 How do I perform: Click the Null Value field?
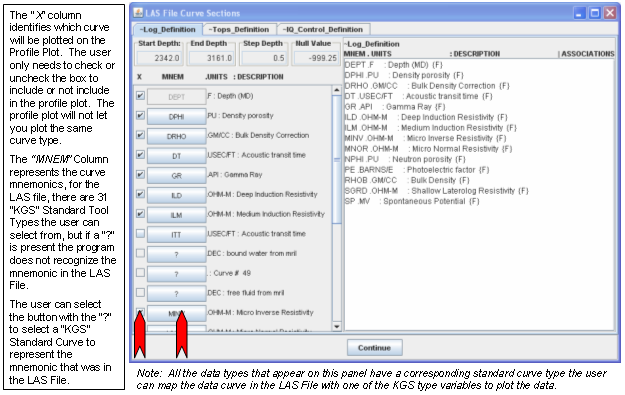[x=316, y=58]
